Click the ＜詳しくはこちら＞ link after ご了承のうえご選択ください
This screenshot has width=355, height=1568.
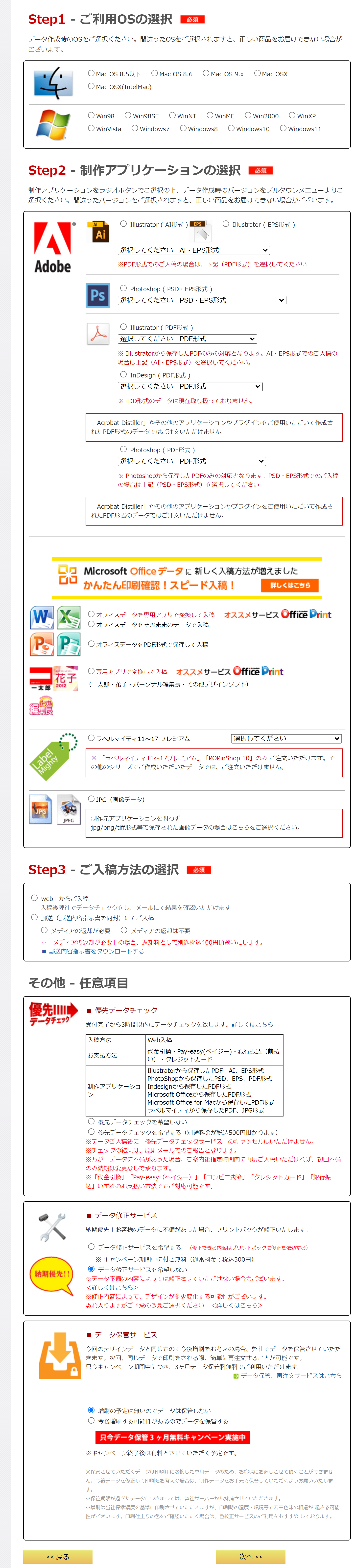(237, 1305)
